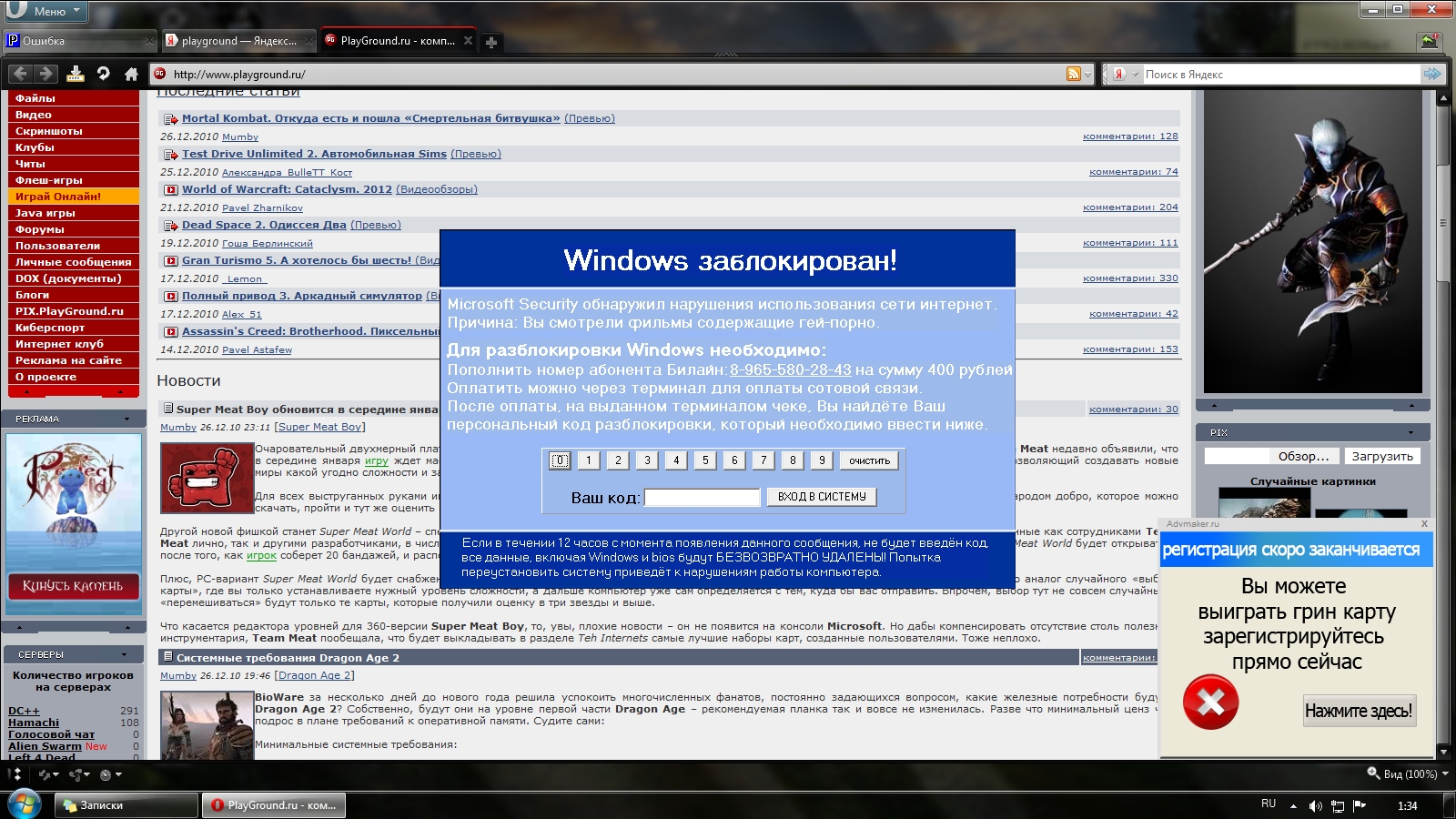This screenshot has height=819, width=1456.
Task: Click the Windows Start orb
Action: [24, 804]
